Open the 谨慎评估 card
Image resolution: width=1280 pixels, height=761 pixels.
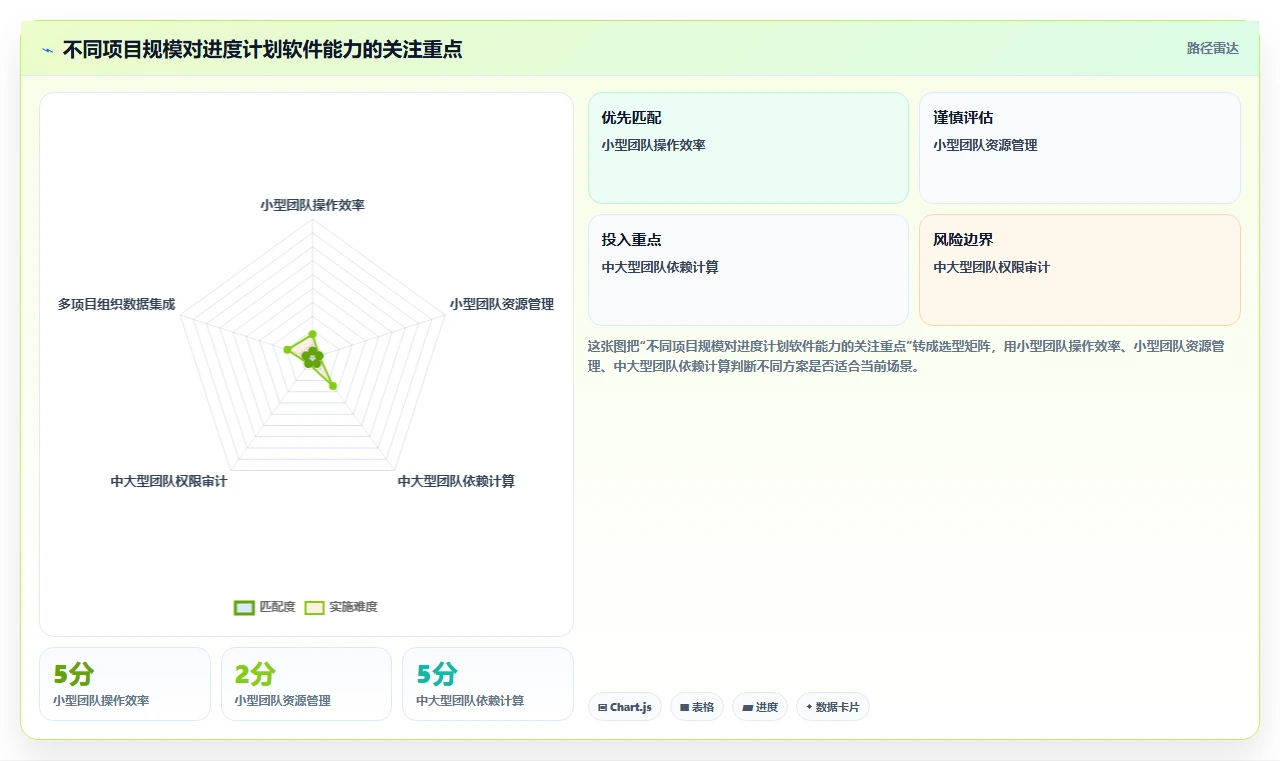tap(1080, 148)
